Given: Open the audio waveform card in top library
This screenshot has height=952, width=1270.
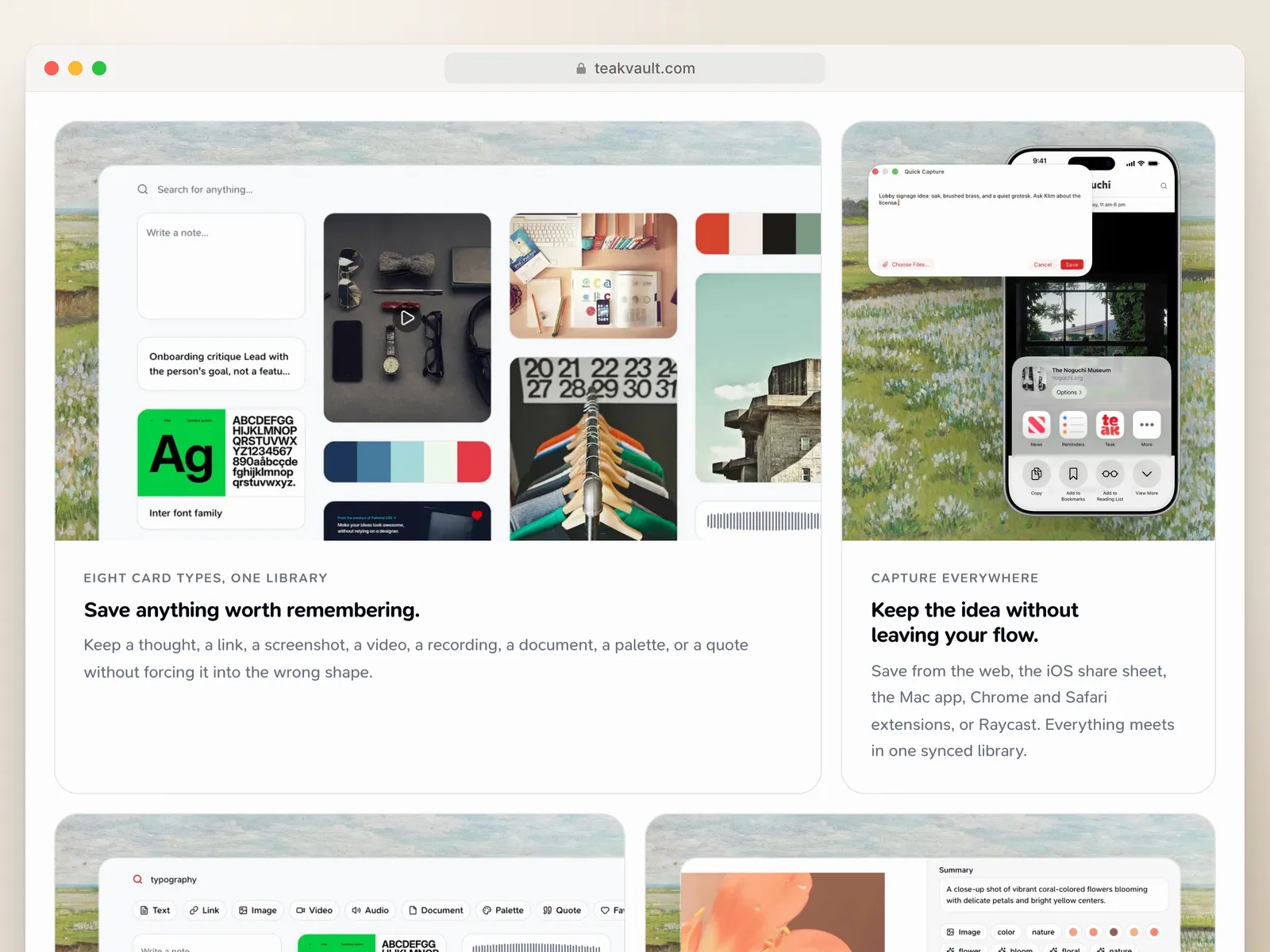Looking at the screenshot, I should (x=758, y=521).
